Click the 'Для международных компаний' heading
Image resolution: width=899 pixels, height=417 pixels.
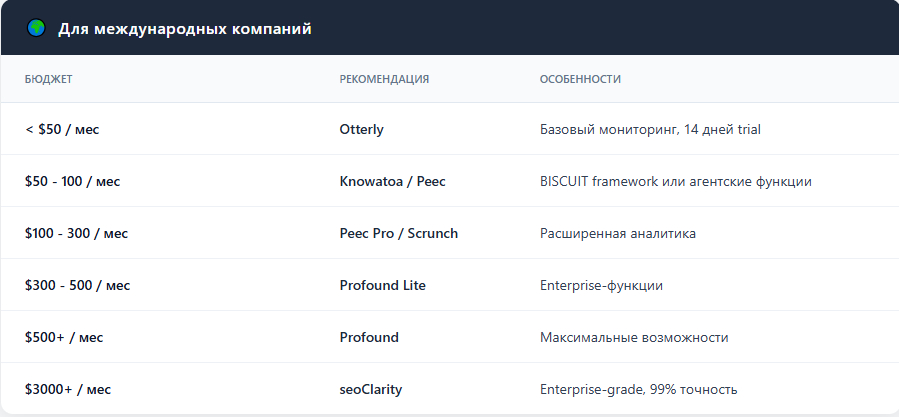184,29
